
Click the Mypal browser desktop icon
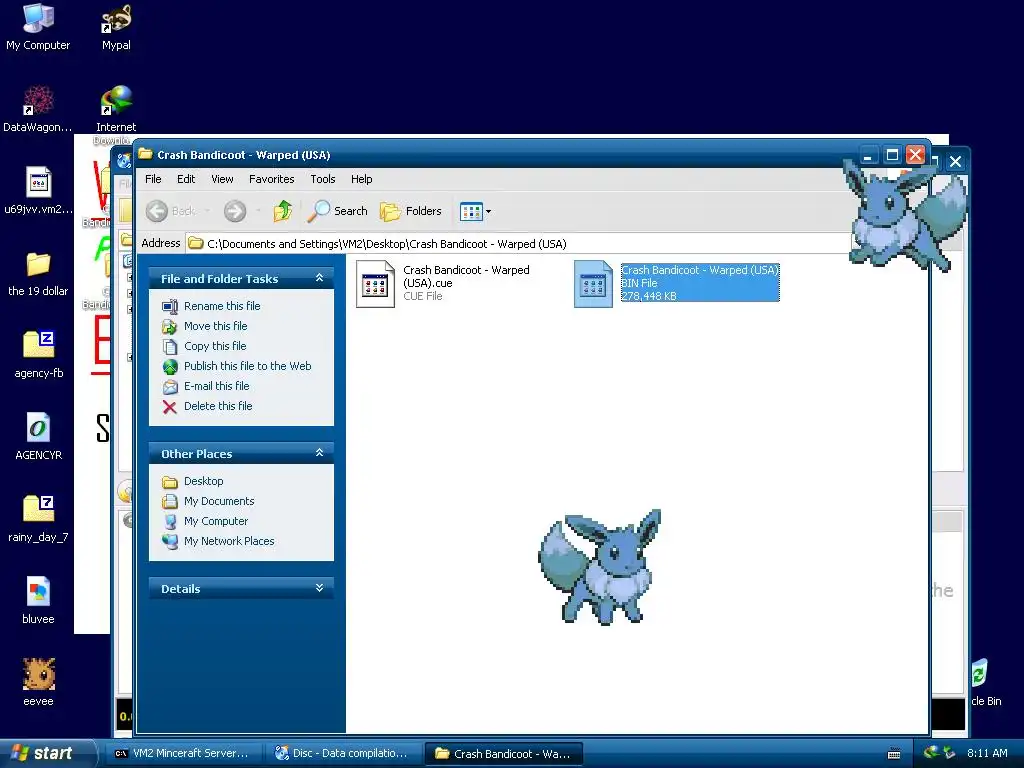(x=116, y=18)
